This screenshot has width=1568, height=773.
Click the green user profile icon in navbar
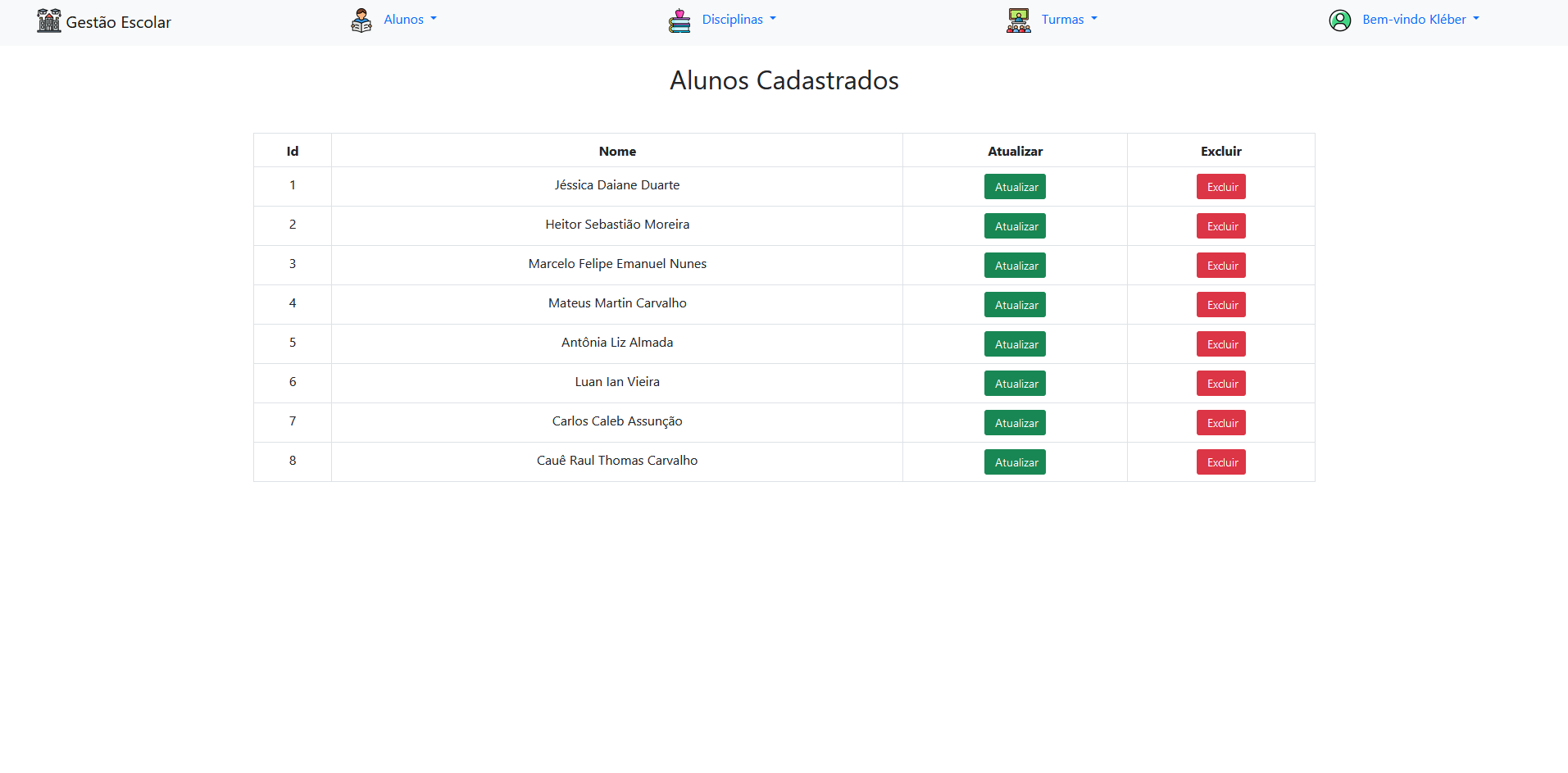pos(1339,20)
